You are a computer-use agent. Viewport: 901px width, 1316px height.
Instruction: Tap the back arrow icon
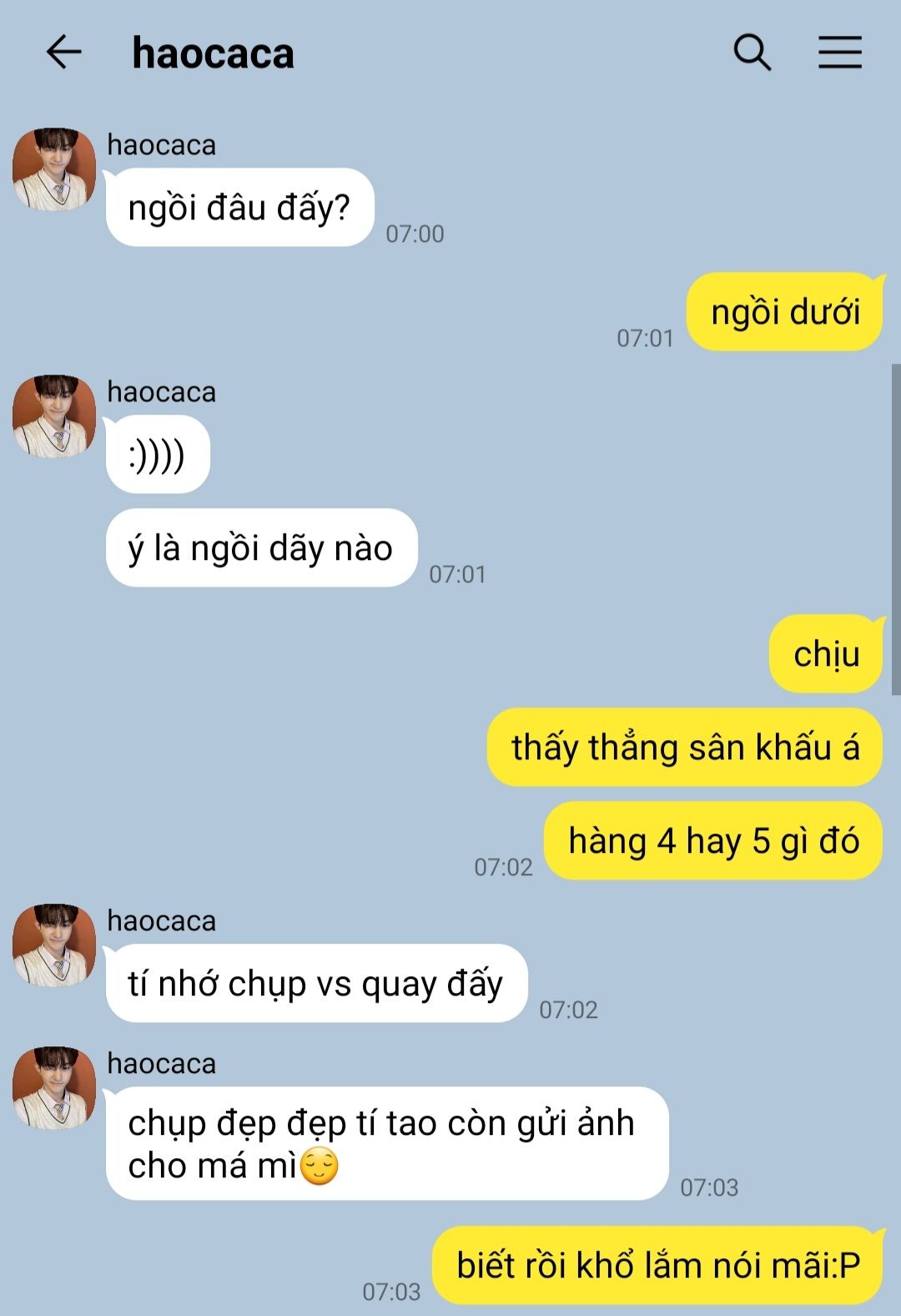coord(63,53)
